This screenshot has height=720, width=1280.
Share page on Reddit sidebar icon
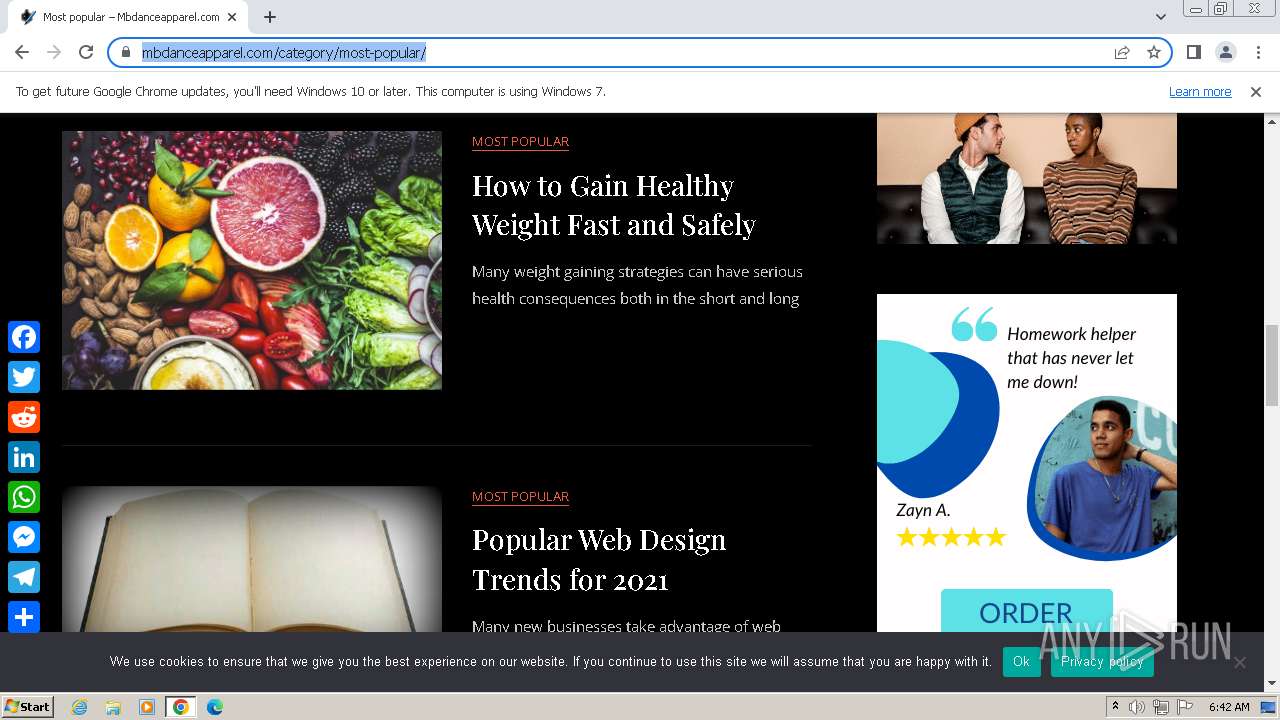tap(24, 417)
